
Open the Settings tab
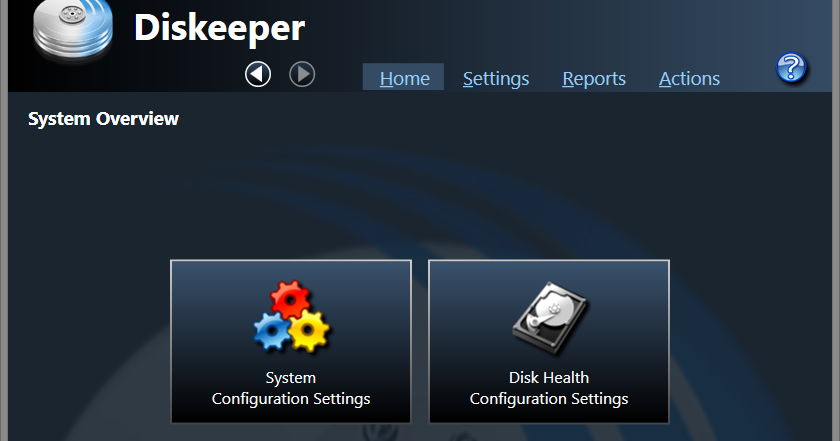(496, 79)
